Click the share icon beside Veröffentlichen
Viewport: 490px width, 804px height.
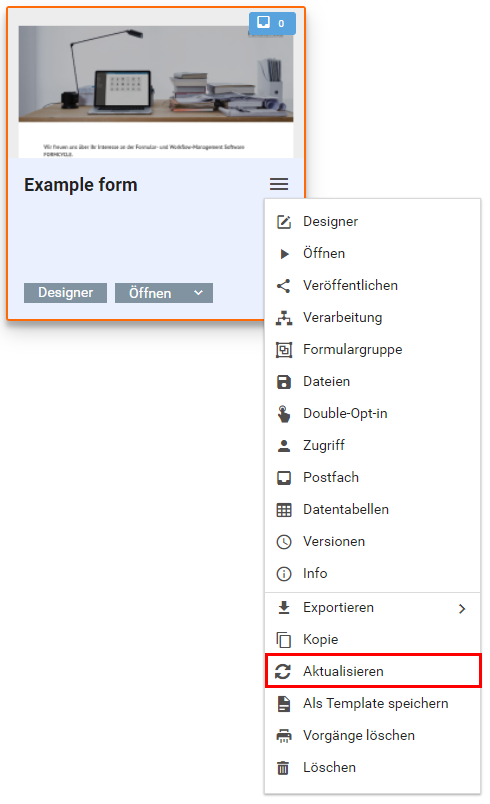pyautogui.click(x=283, y=286)
